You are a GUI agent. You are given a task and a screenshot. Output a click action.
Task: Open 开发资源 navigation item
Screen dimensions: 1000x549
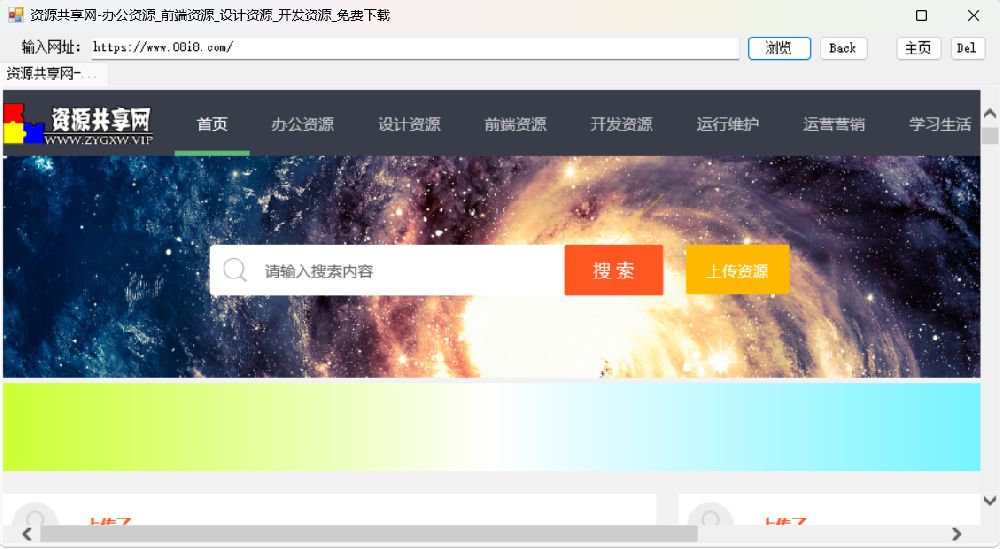(x=621, y=125)
